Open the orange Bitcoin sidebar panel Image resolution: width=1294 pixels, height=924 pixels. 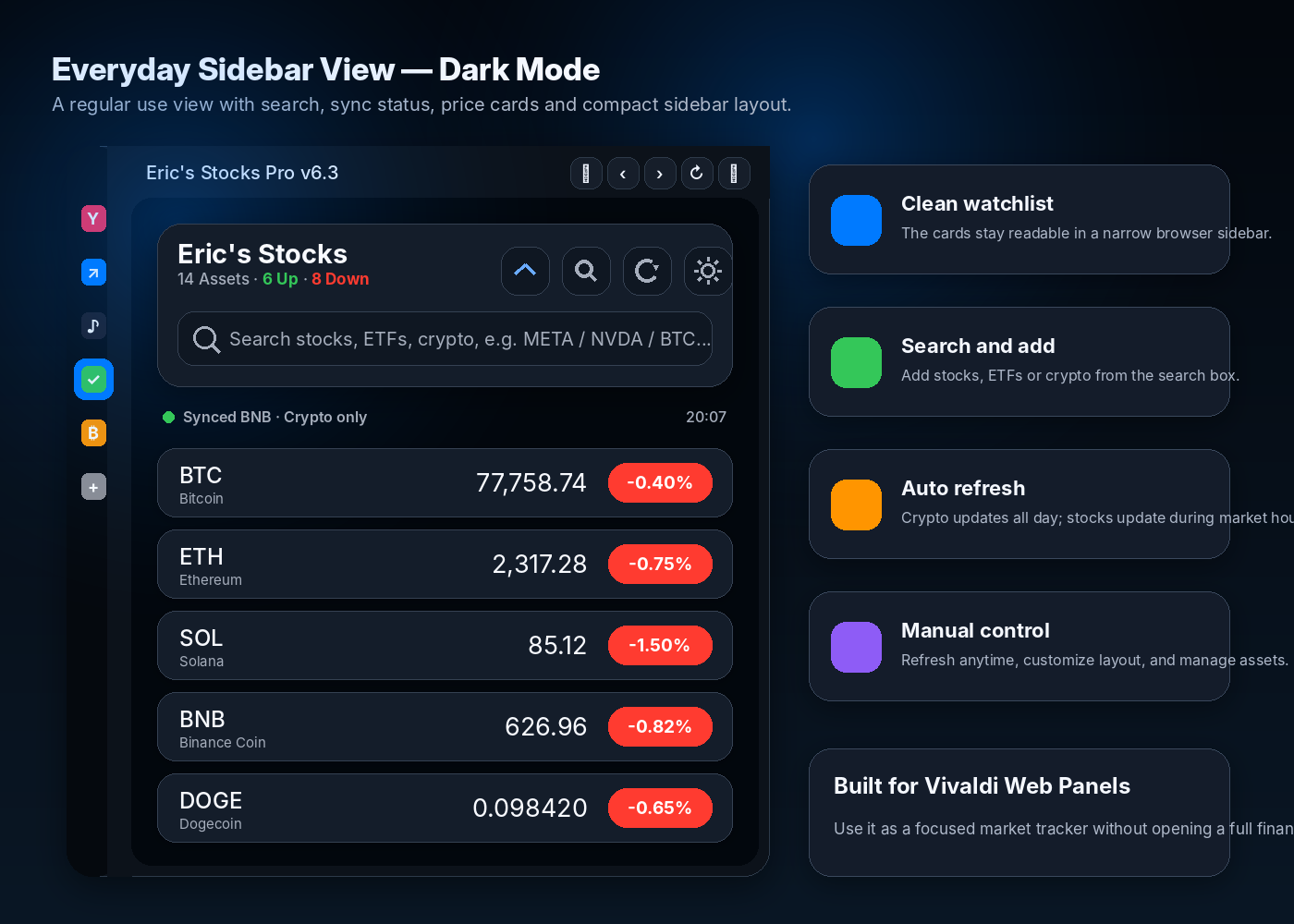click(93, 432)
